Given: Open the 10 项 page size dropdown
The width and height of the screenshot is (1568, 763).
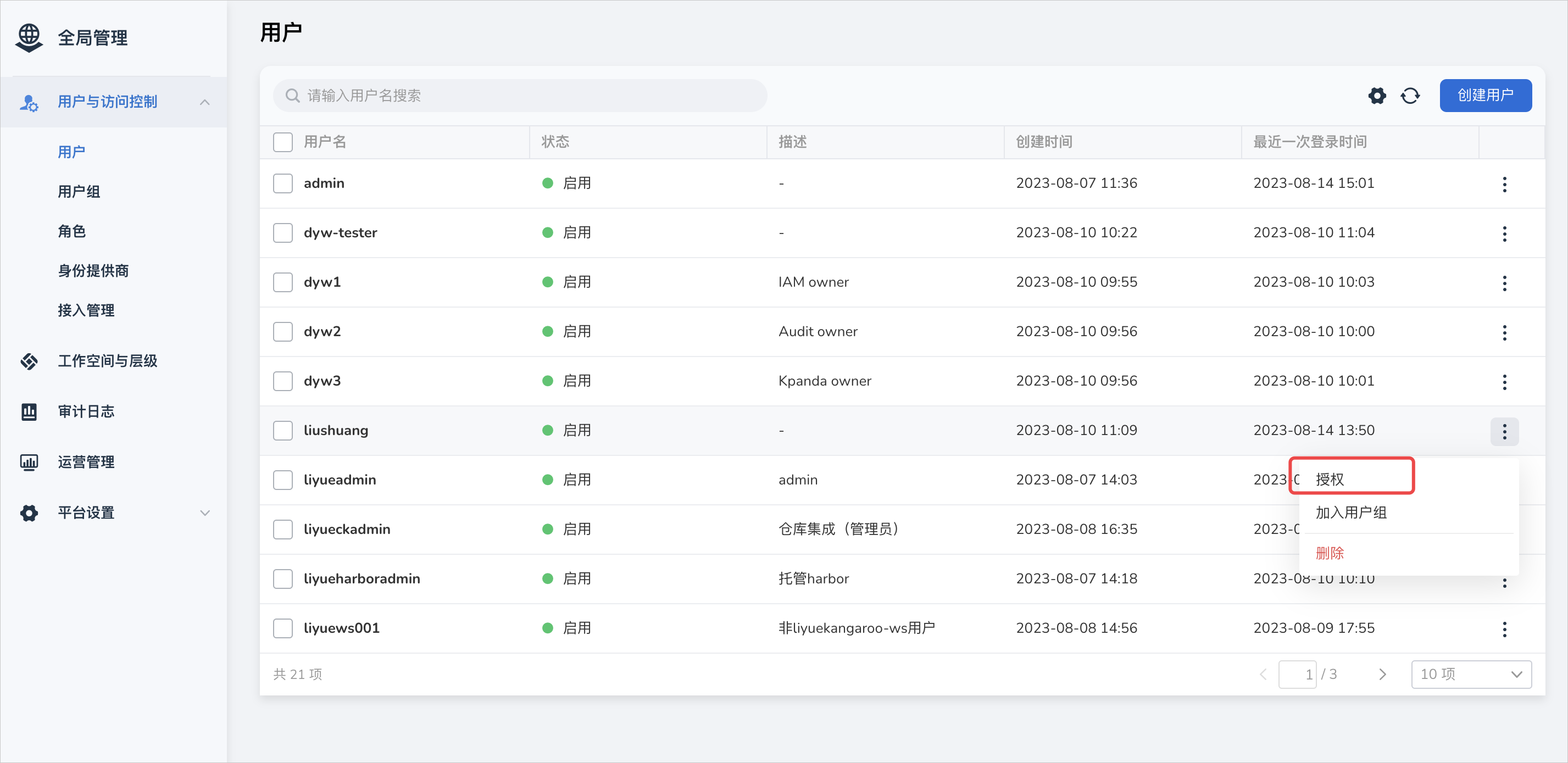Looking at the screenshot, I should tap(1471, 674).
